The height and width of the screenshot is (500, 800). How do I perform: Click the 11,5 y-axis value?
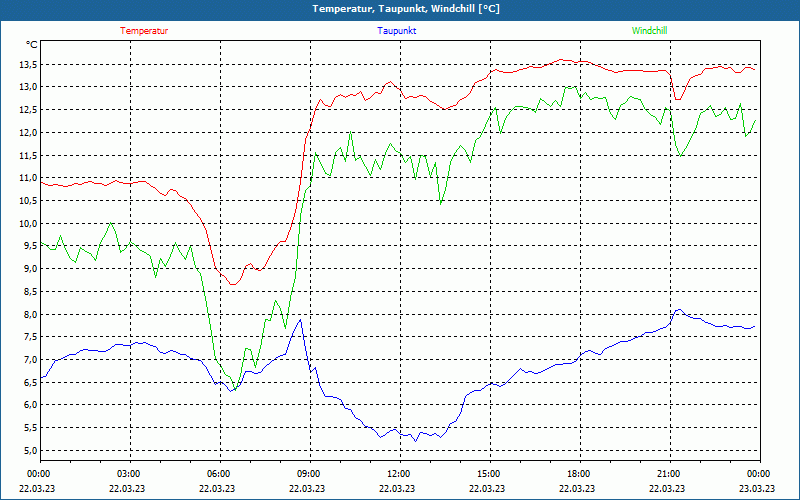click(29, 155)
